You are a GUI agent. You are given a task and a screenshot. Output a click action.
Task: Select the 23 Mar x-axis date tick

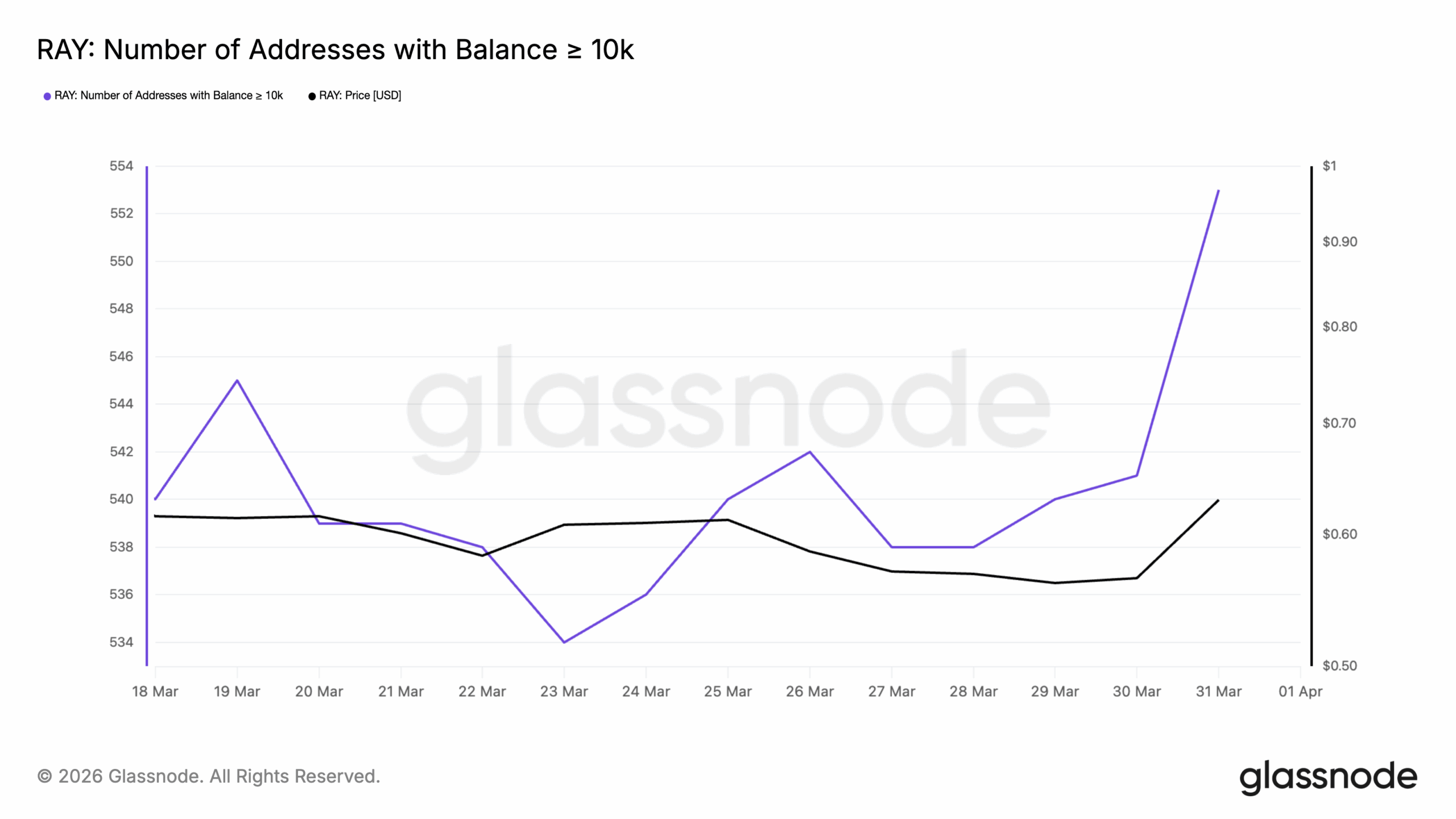[564, 692]
